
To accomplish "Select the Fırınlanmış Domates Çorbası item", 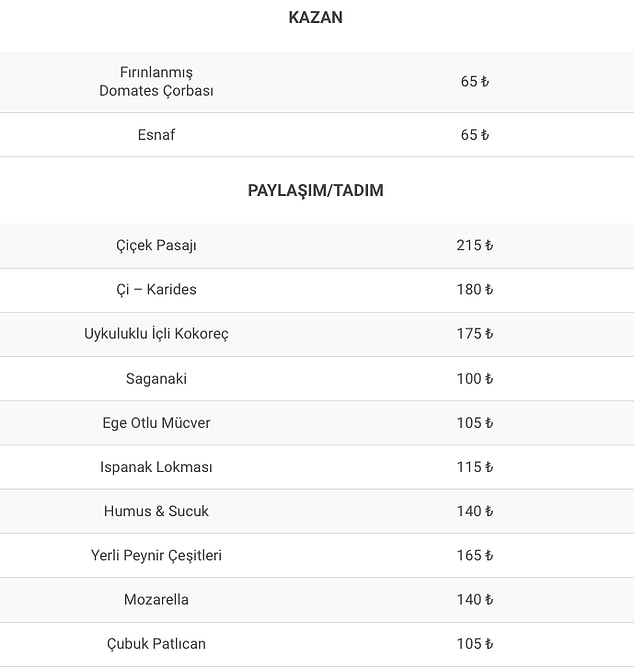I will pyautogui.click(x=156, y=81).
